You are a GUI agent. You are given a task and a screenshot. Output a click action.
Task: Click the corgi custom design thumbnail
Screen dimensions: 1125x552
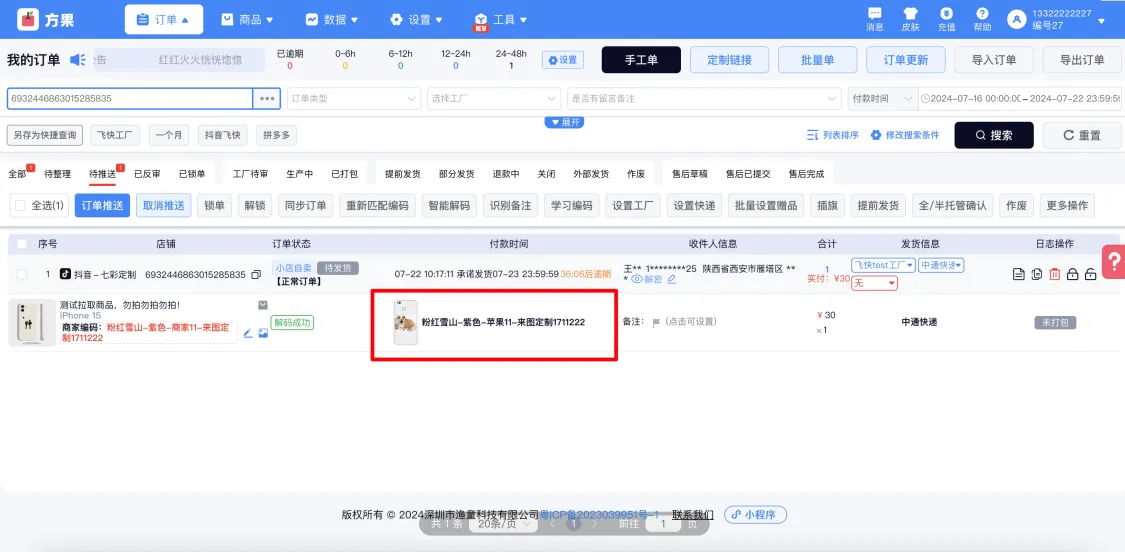point(405,322)
